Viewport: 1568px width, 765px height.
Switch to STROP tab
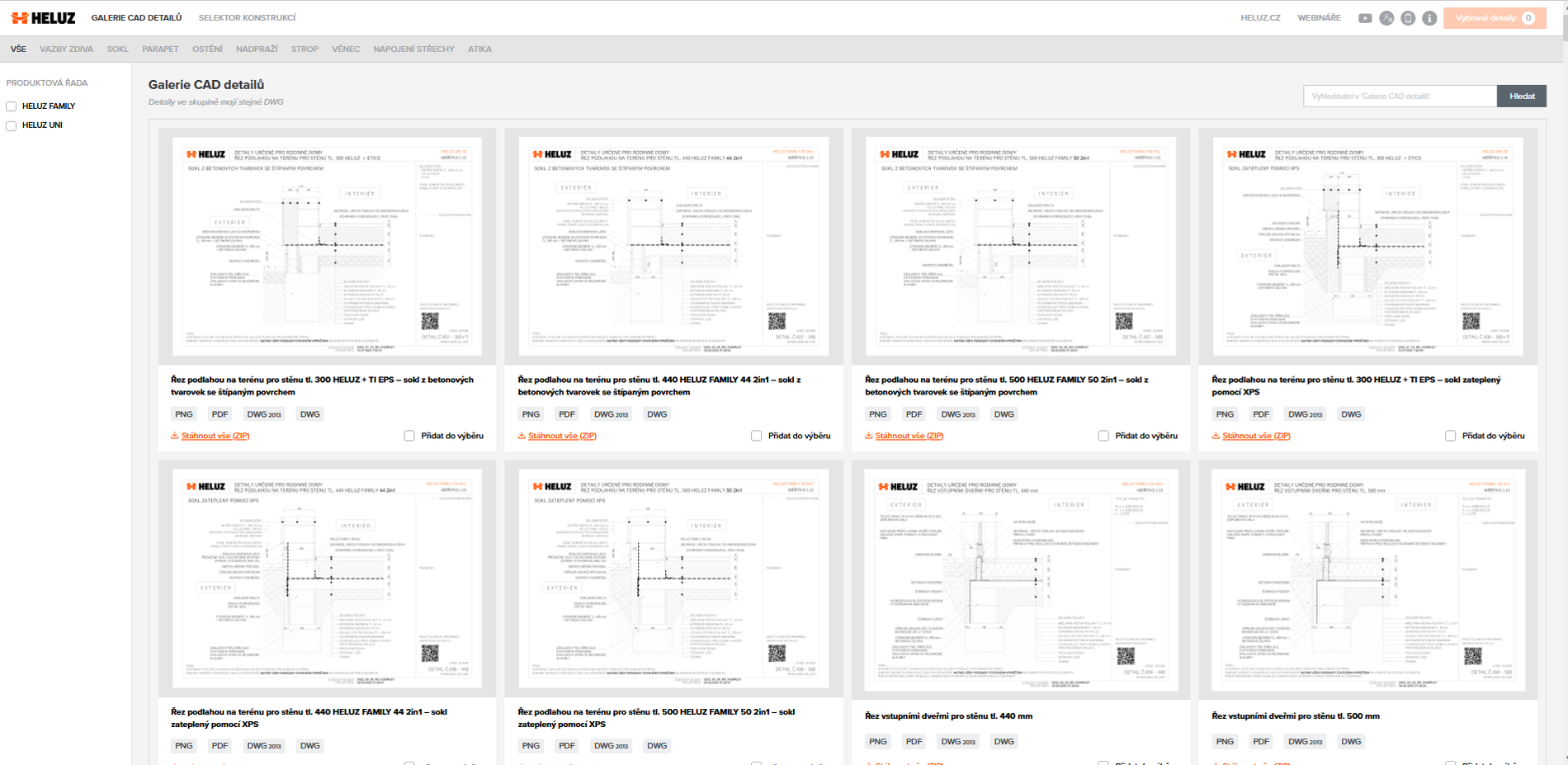(x=305, y=50)
